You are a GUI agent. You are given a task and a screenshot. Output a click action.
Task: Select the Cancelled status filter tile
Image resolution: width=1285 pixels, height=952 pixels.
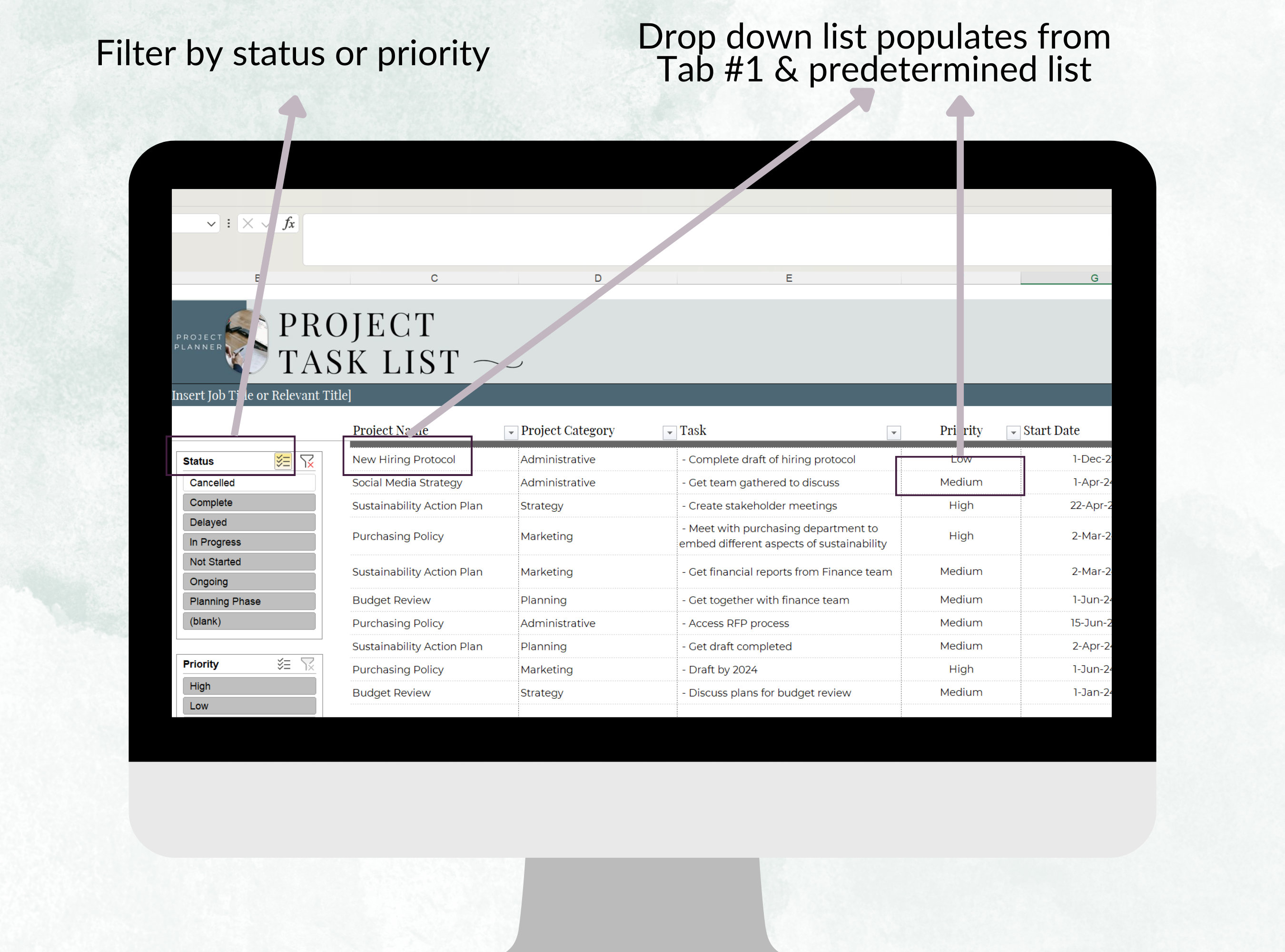(249, 483)
